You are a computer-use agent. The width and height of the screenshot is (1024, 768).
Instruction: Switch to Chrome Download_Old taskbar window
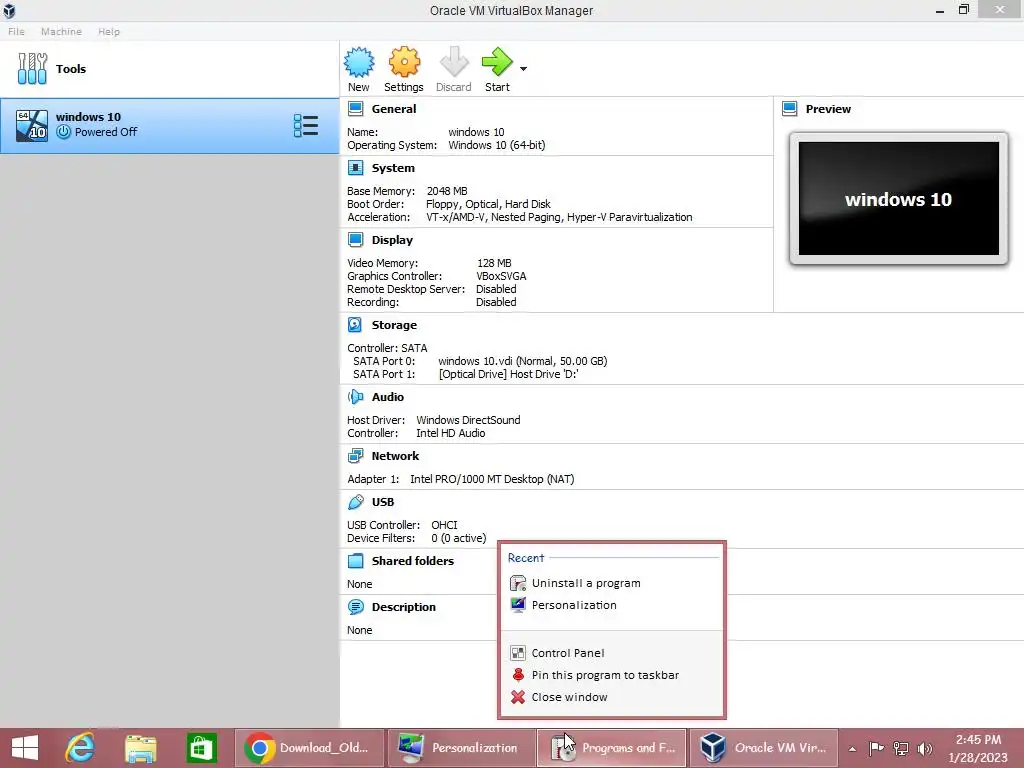pyautogui.click(x=309, y=748)
